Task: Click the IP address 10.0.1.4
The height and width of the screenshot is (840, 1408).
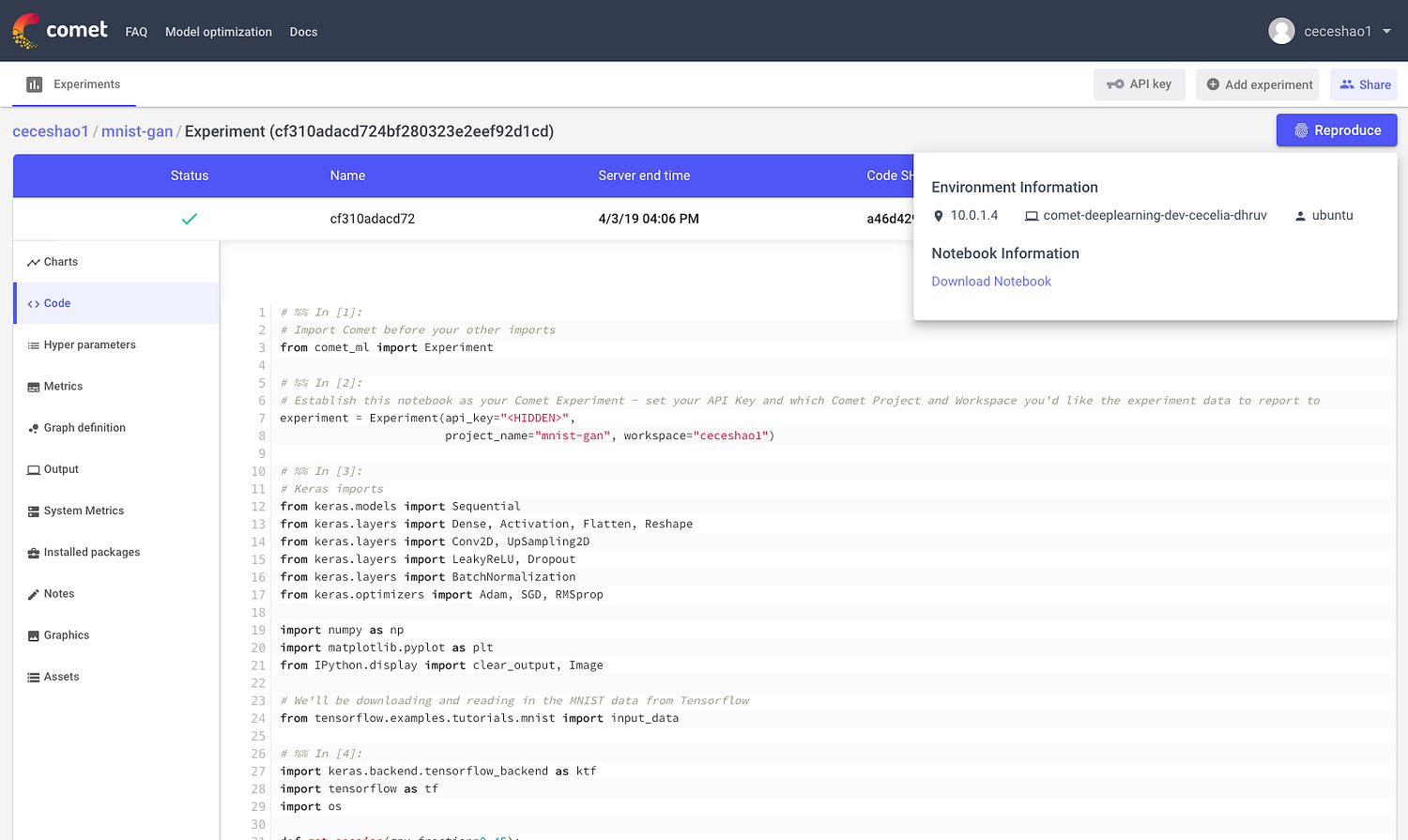Action: [x=974, y=216]
